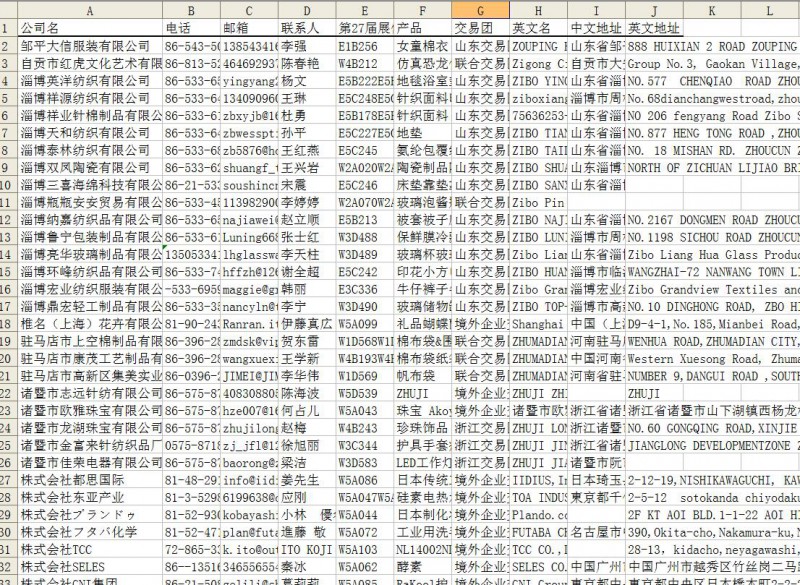Select cell 株式会社SELES
This screenshot has width=800, height=585.
click(90, 567)
